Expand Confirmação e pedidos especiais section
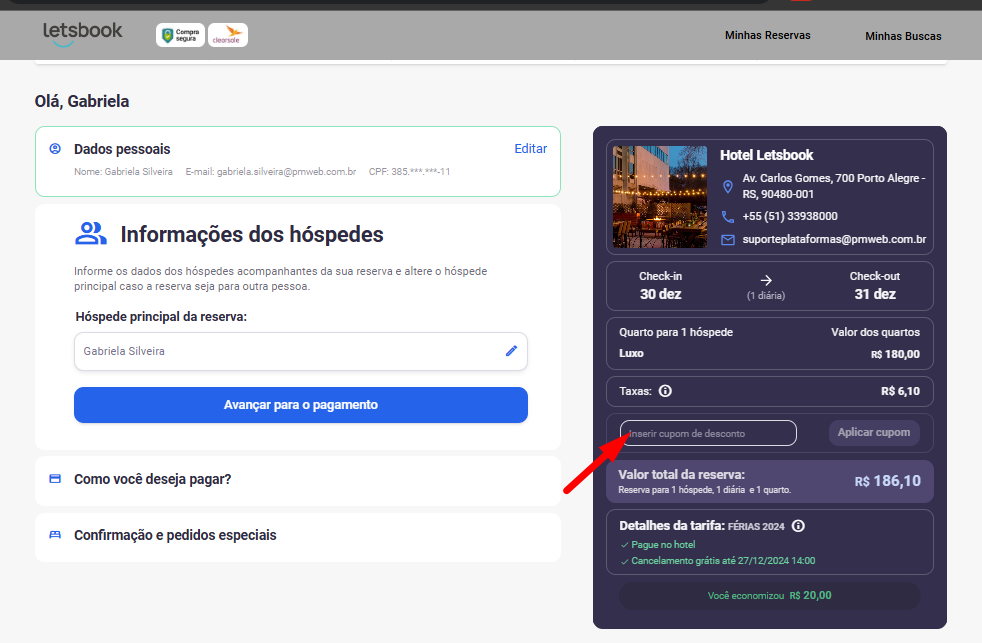The width and height of the screenshot is (982, 643). click(297, 536)
